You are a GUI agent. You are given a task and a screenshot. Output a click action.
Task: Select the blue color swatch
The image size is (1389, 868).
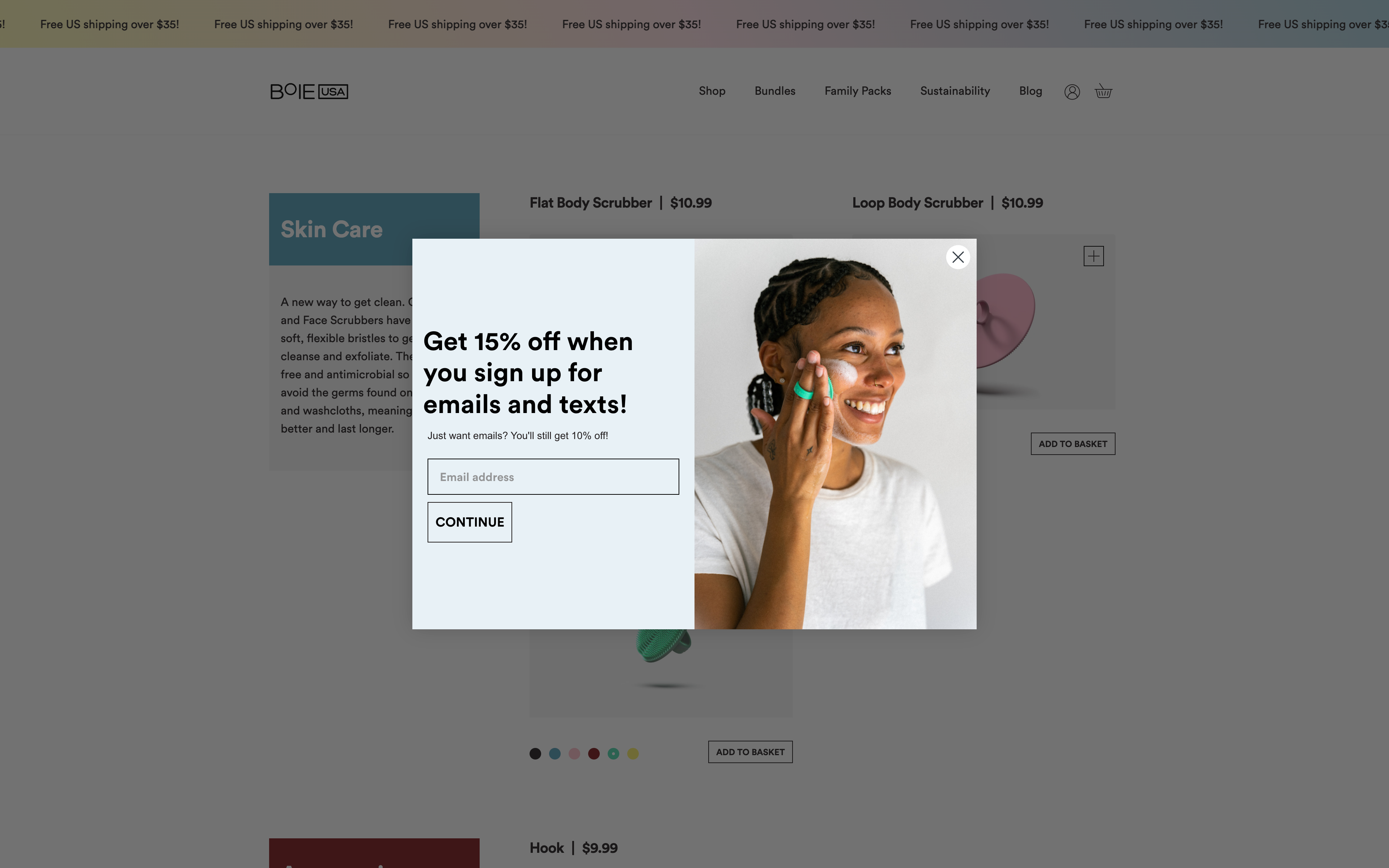555,754
